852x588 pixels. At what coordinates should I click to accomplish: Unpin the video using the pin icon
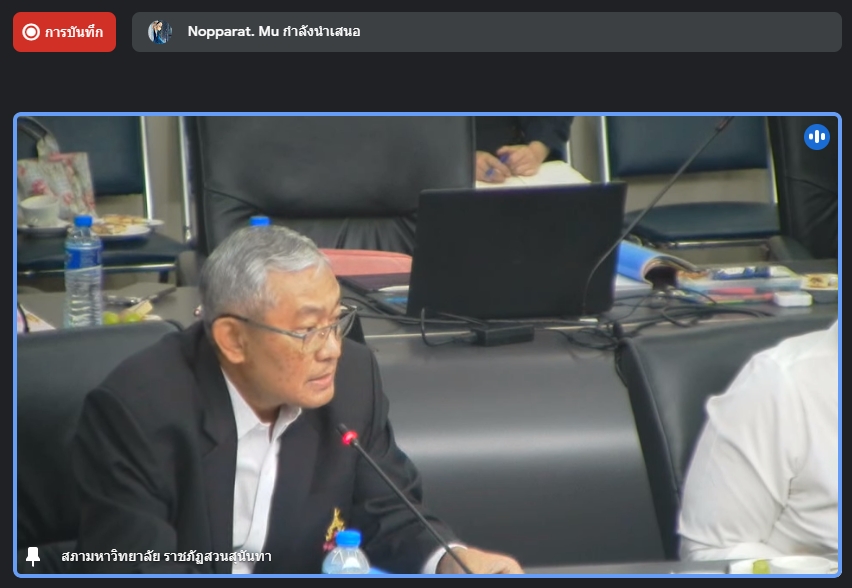(x=33, y=557)
